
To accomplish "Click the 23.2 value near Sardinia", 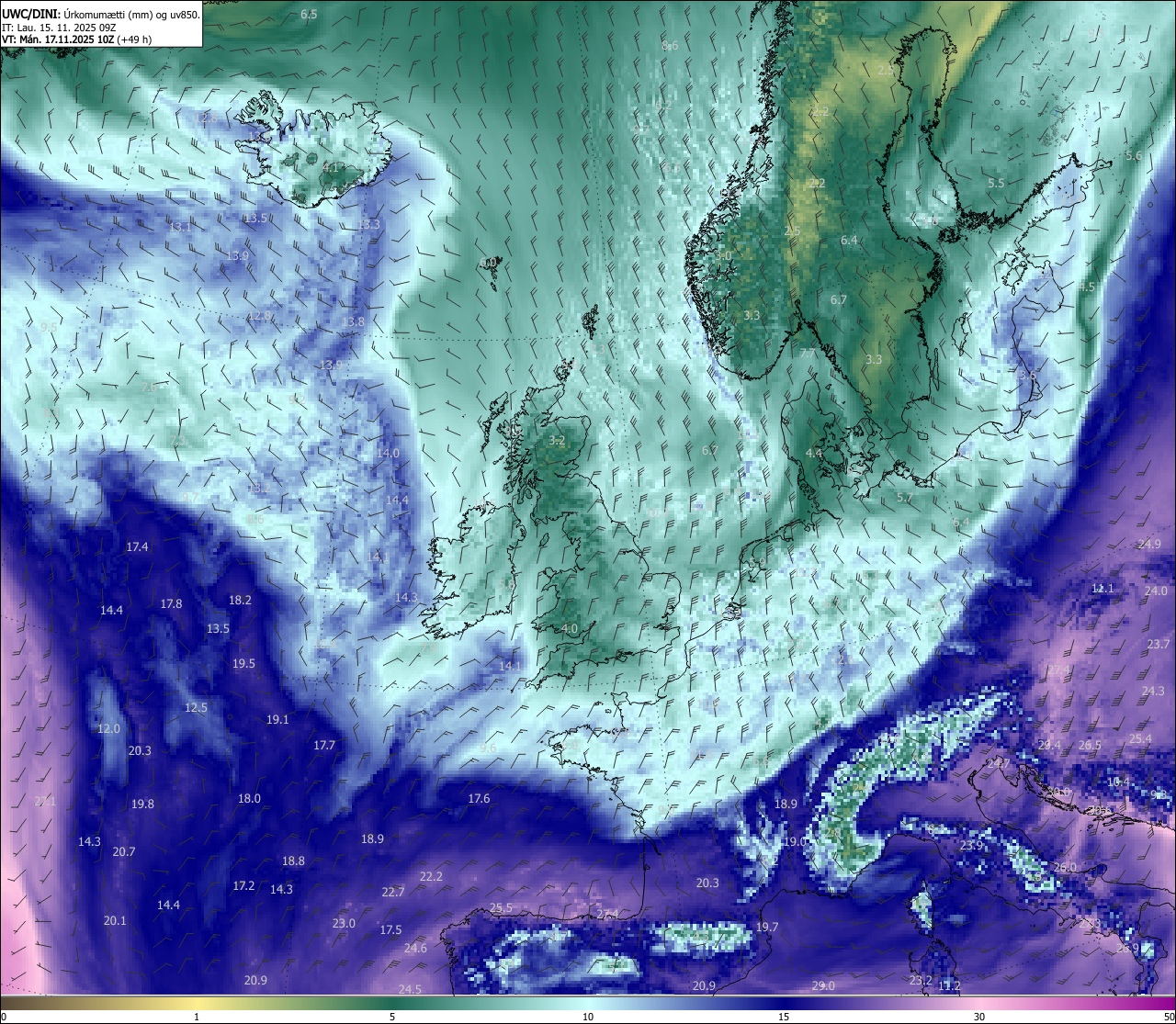I will tap(921, 980).
